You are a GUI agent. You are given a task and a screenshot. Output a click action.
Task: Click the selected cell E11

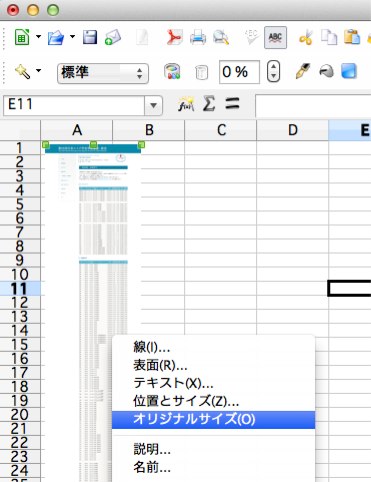[350, 288]
